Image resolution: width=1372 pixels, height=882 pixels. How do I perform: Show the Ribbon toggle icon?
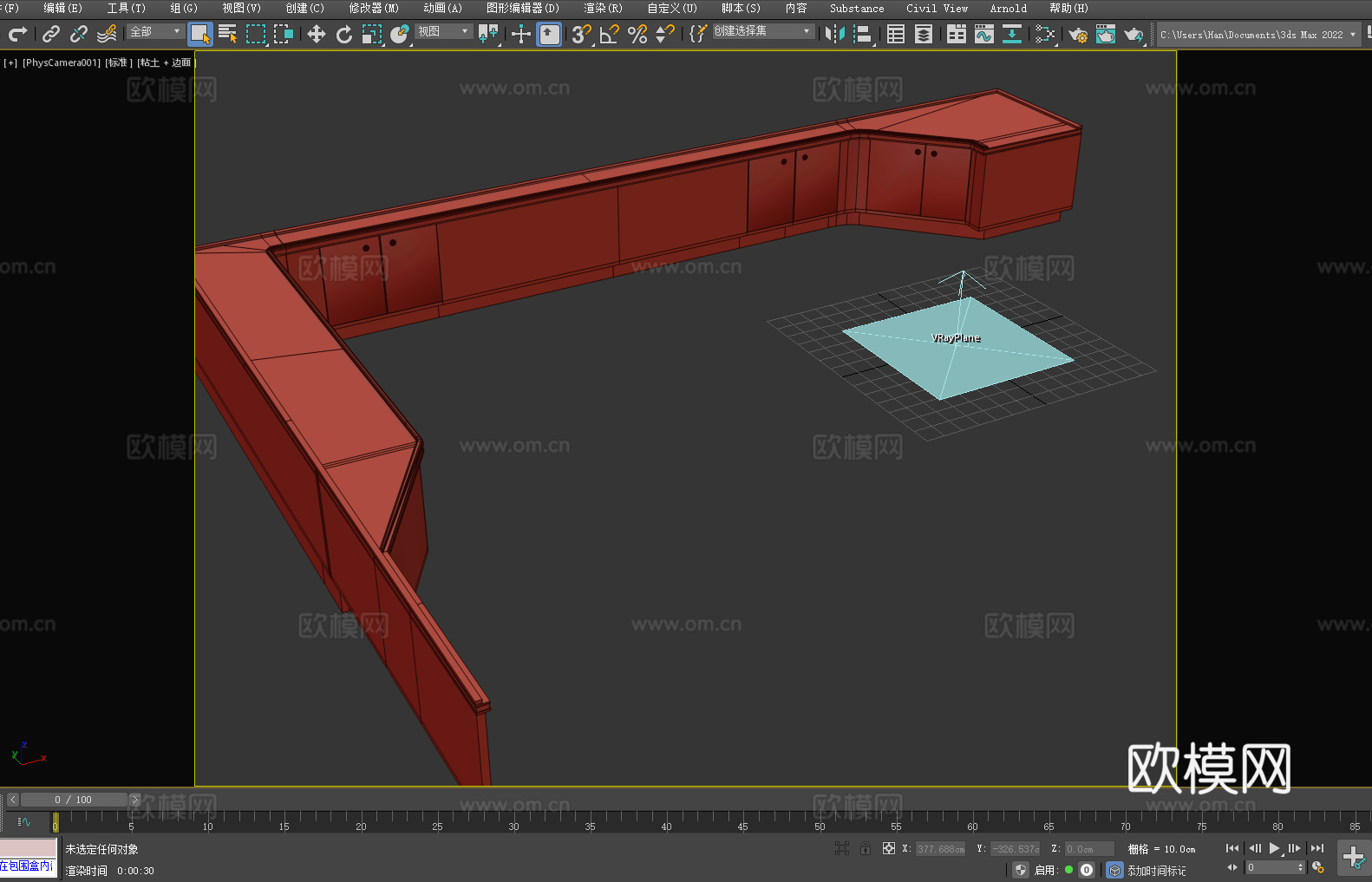pos(957,34)
